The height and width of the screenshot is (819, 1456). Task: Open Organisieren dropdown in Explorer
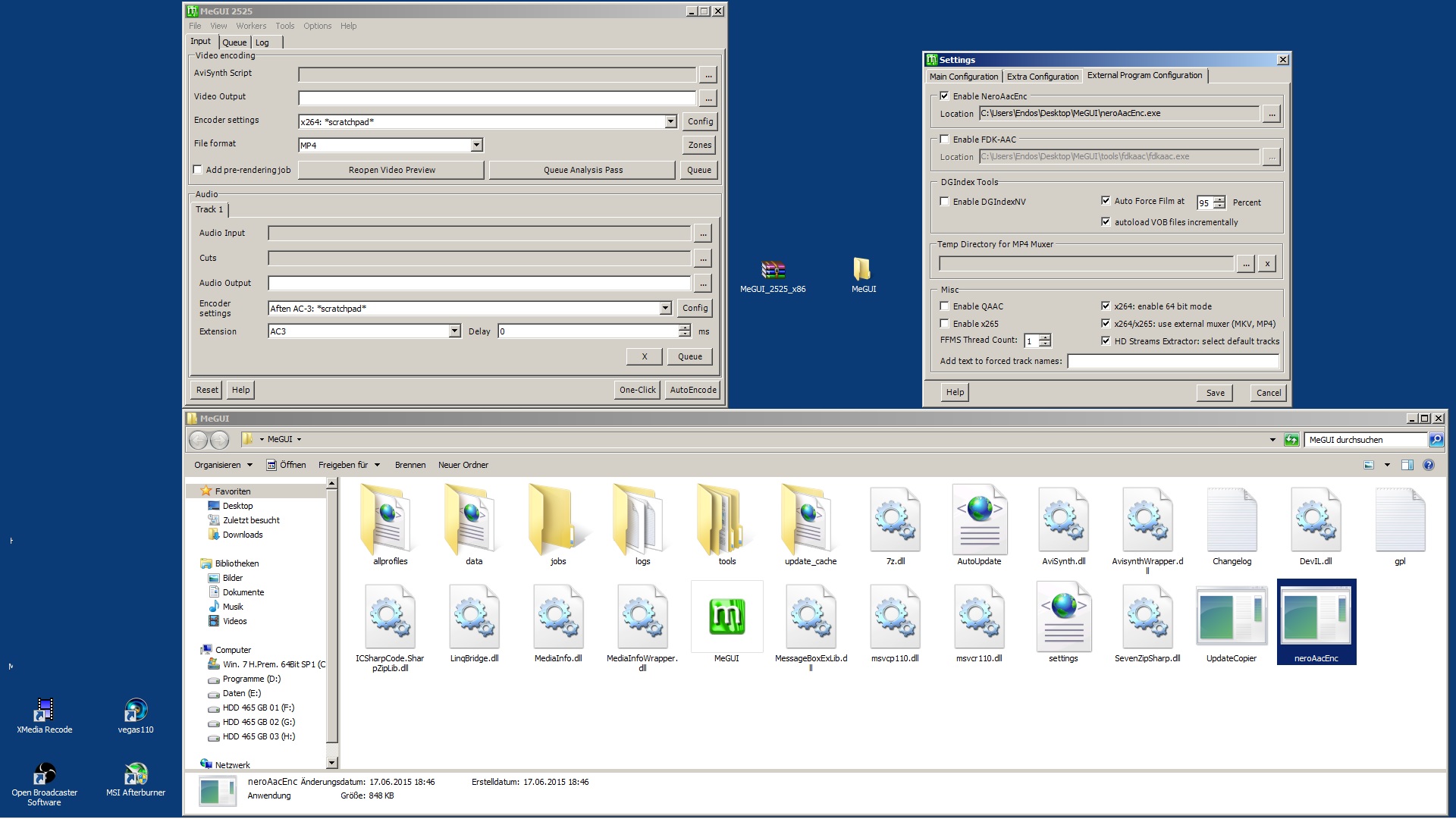tap(223, 465)
